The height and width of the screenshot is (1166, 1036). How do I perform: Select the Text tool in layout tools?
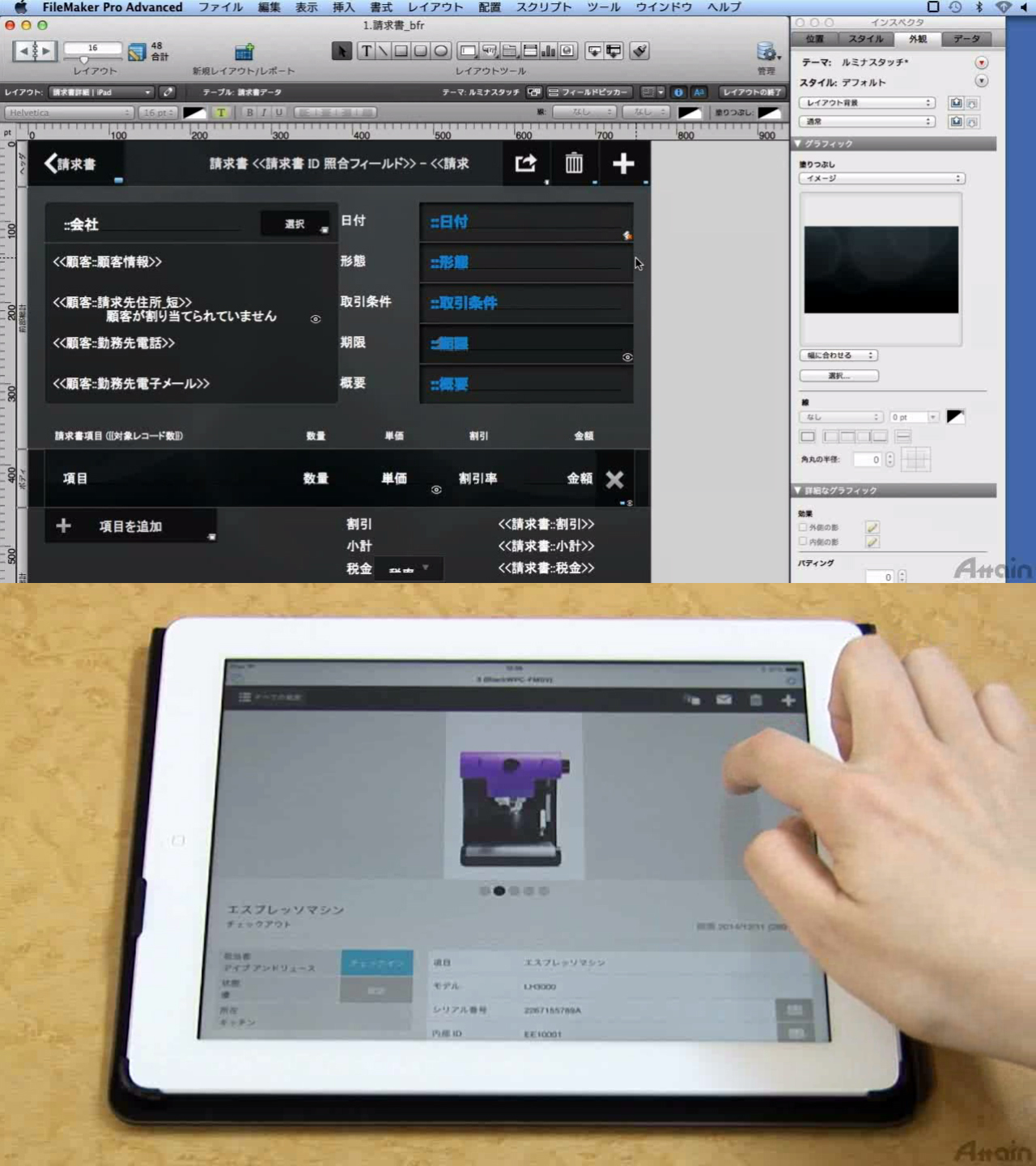pos(366,51)
